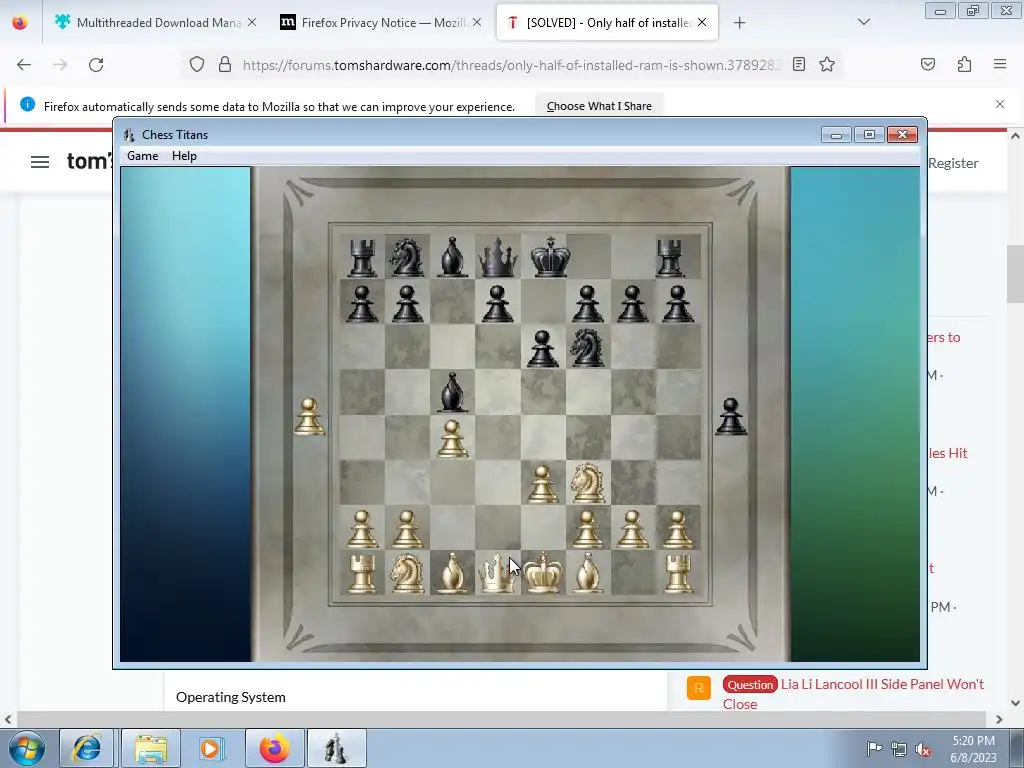Select the white pawn on f2
The width and height of the screenshot is (1024, 768).
(587, 528)
